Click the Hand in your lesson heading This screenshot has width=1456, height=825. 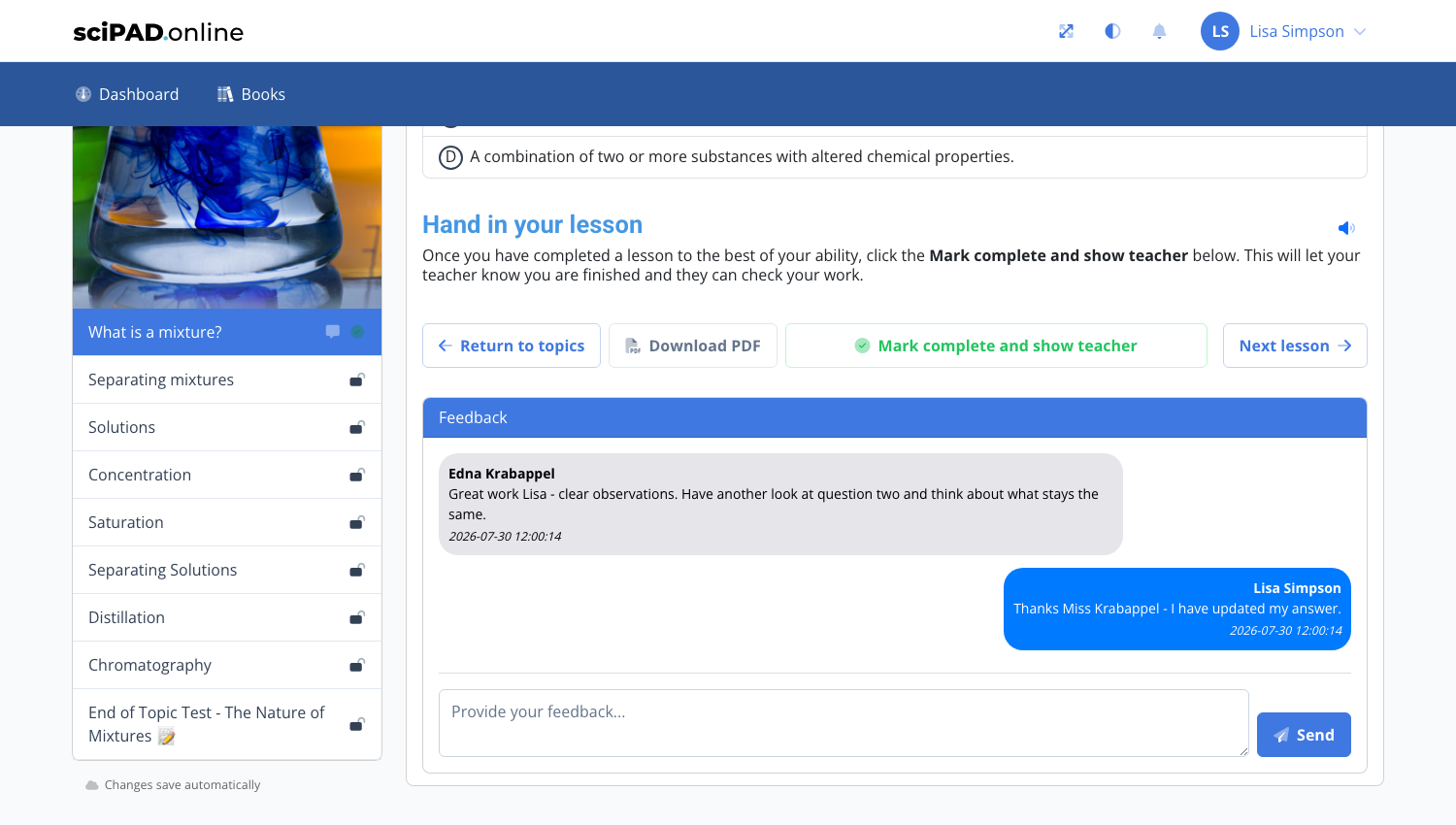[x=532, y=224]
